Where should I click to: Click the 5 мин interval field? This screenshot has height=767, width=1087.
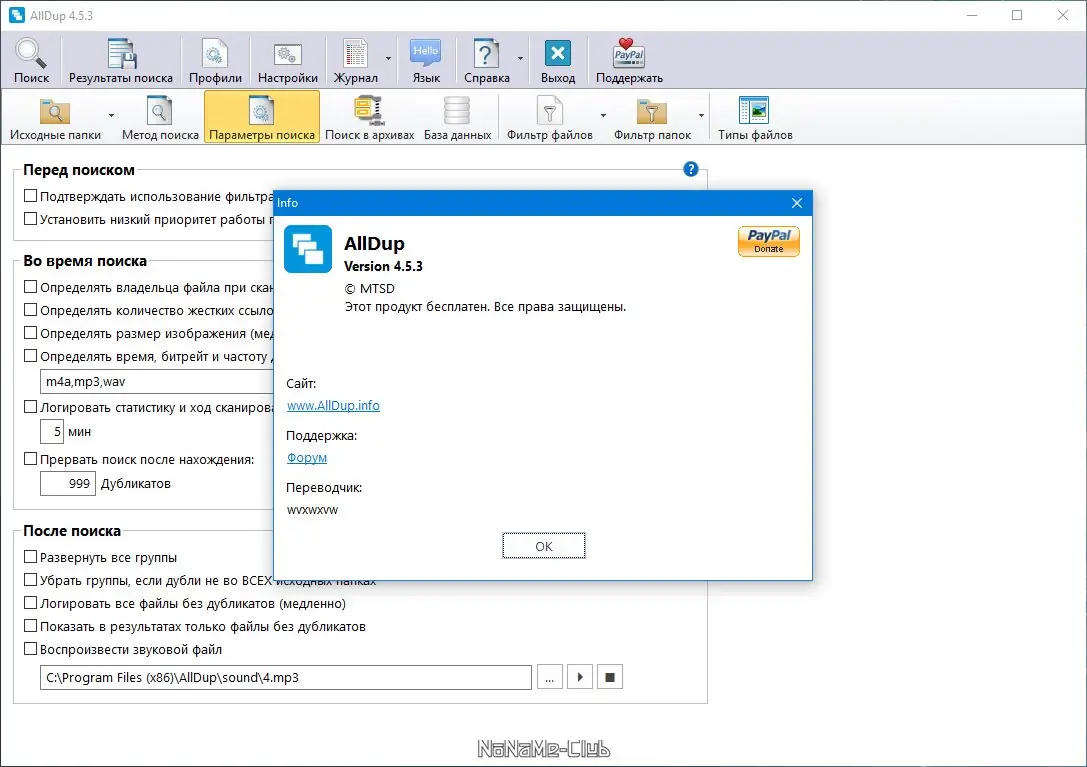point(52,431)
